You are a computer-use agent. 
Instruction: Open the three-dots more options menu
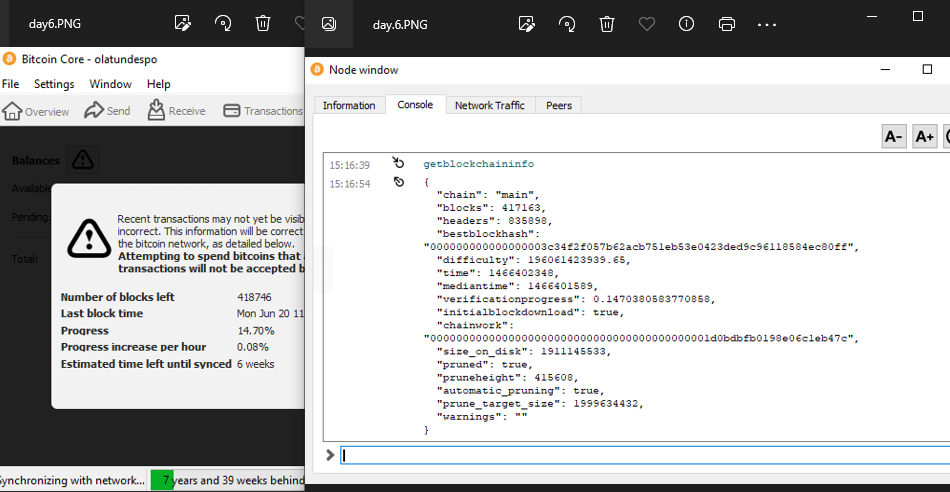767,25
